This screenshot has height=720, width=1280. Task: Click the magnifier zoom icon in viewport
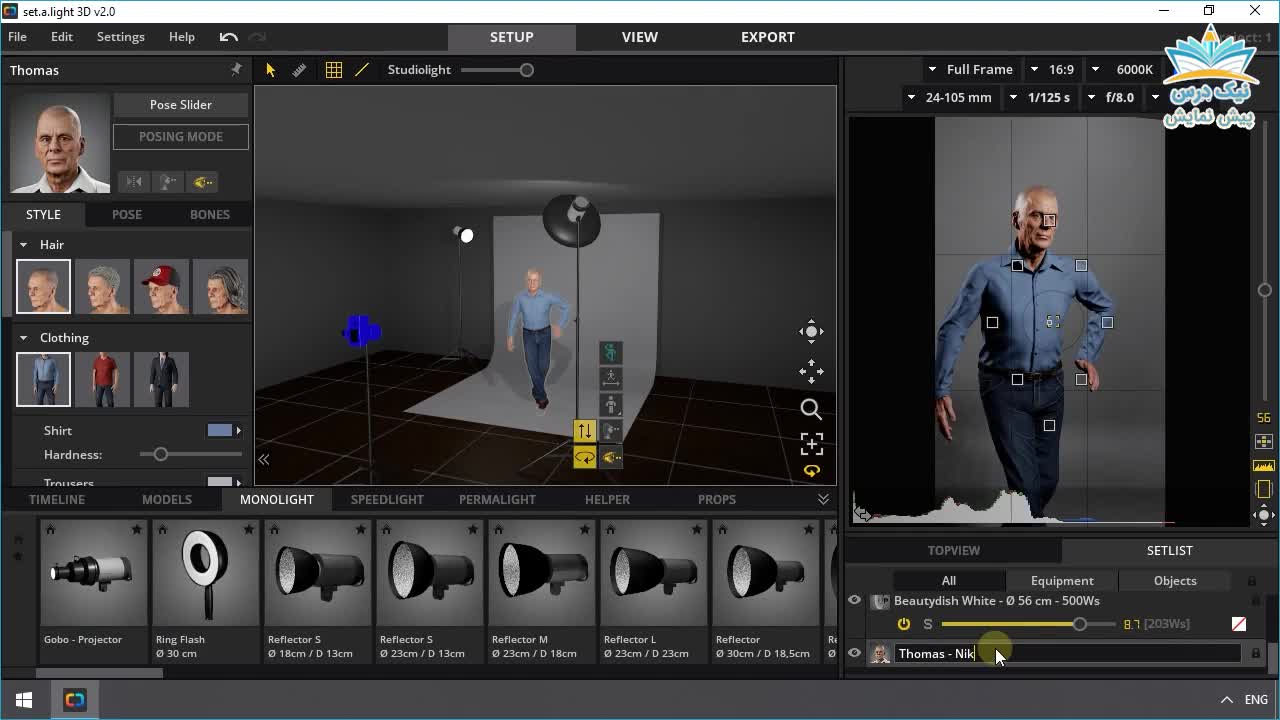811,409
